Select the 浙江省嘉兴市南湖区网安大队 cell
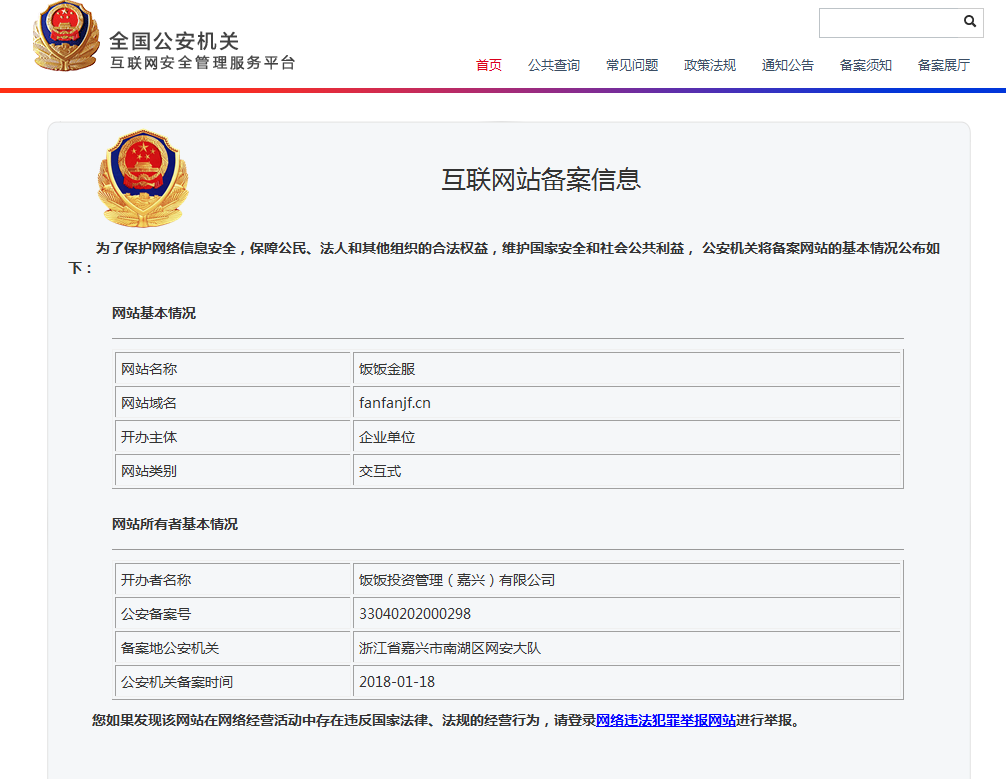 pyautogui.click(x=627, y=648)
